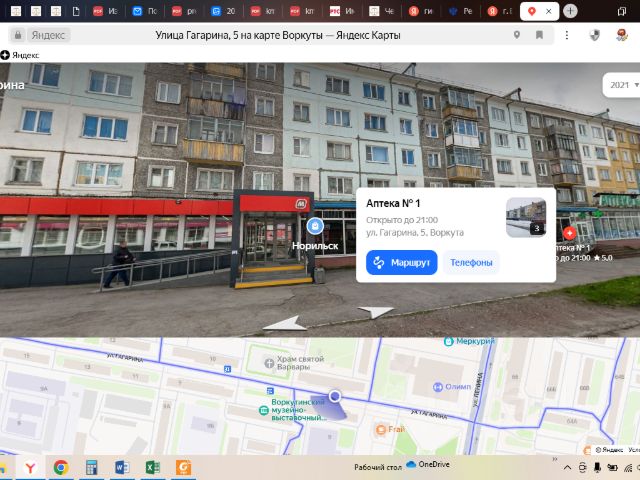
Task: Select Храм святой Варвары on map
Action: tap(300, 362)
